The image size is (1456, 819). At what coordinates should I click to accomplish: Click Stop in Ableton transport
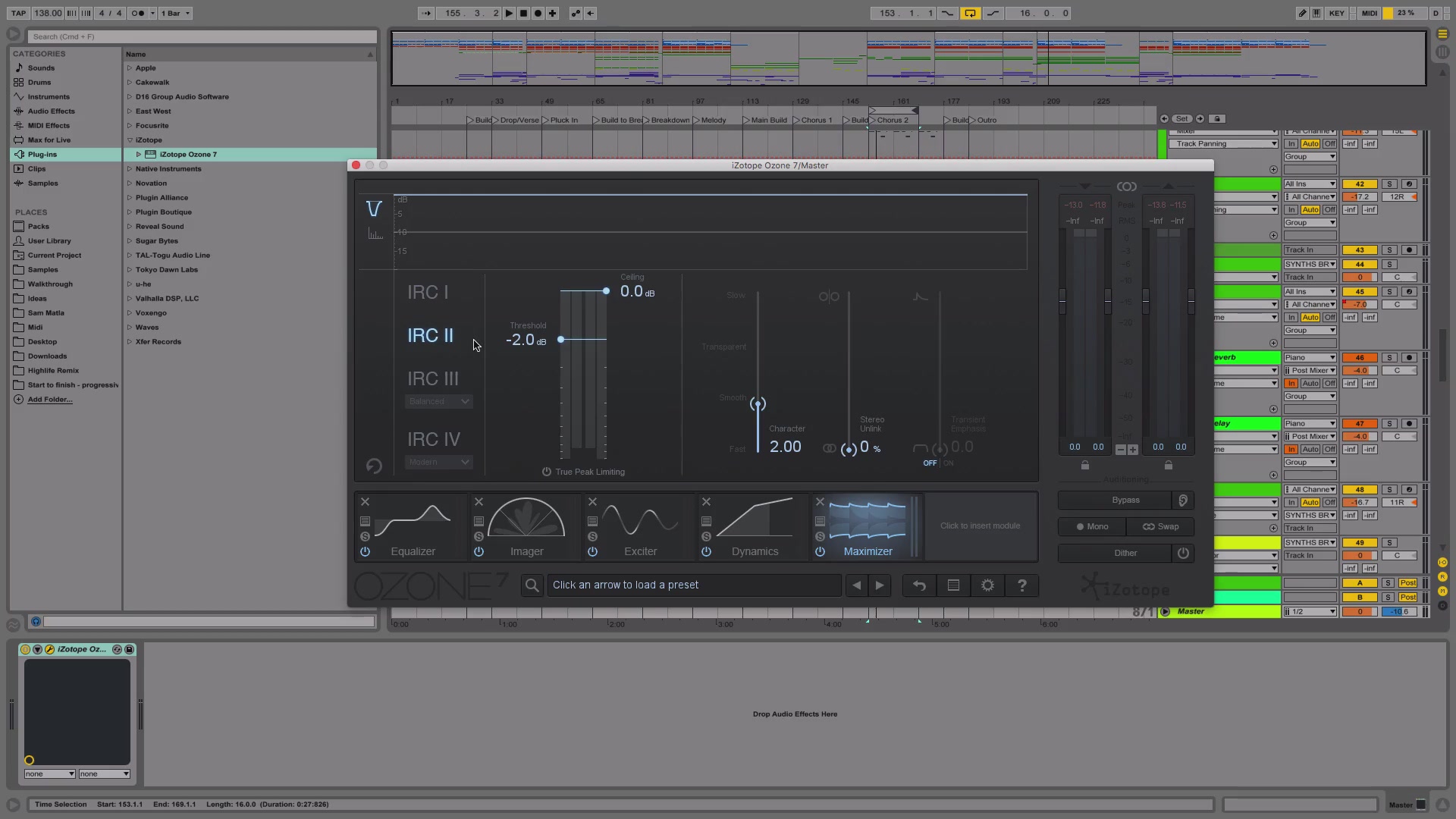[523, 14]
